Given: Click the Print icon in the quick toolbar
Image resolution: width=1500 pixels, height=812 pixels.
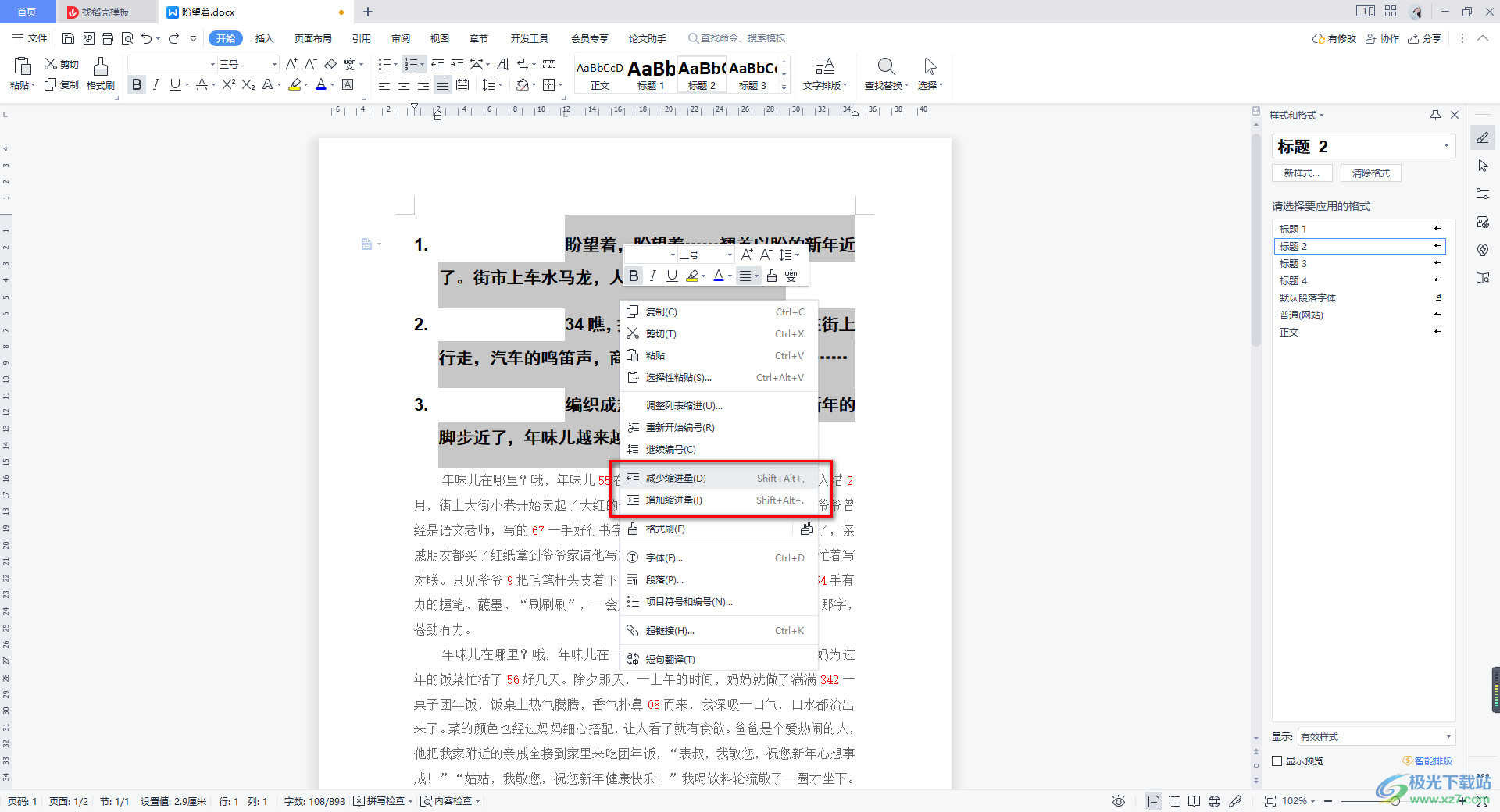Looking at the screenshot, I should click(x=107, y=38).
